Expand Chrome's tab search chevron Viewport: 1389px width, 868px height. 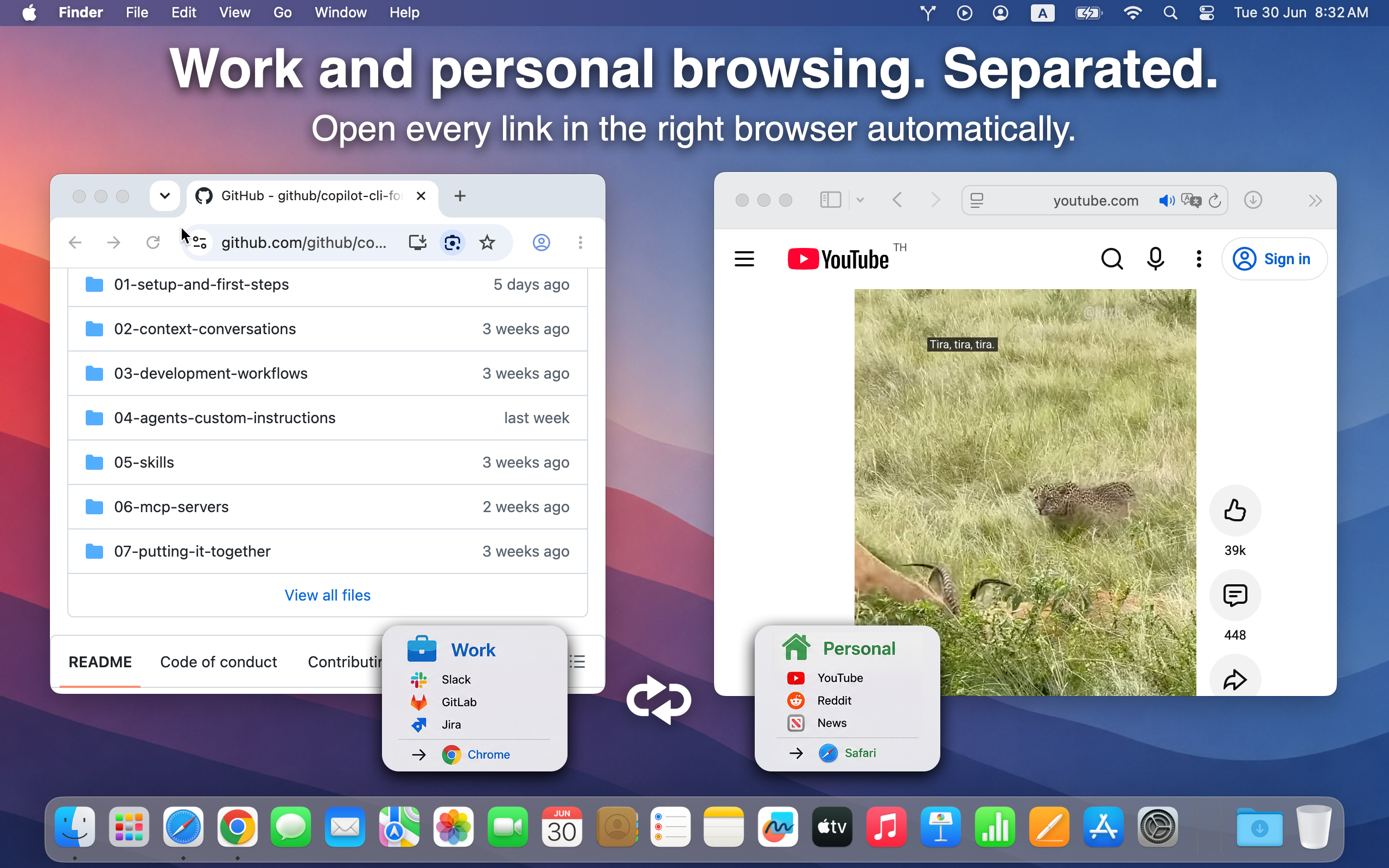coord(165,196)
